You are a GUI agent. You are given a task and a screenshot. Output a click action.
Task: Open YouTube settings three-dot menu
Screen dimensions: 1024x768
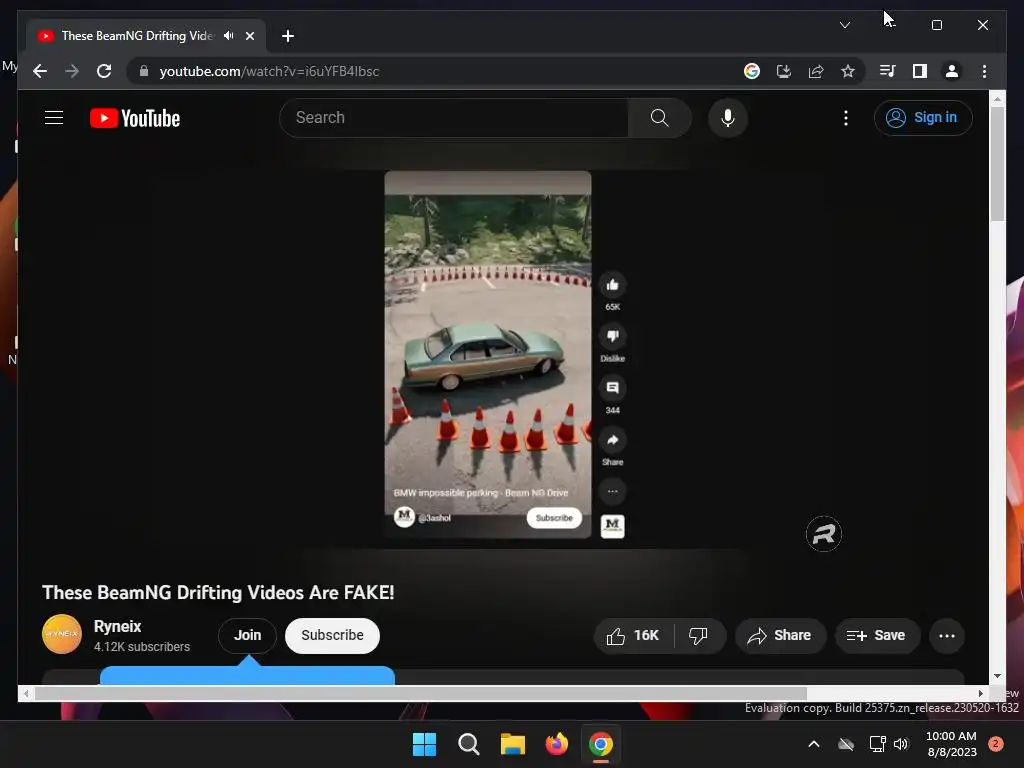point(846,118)
